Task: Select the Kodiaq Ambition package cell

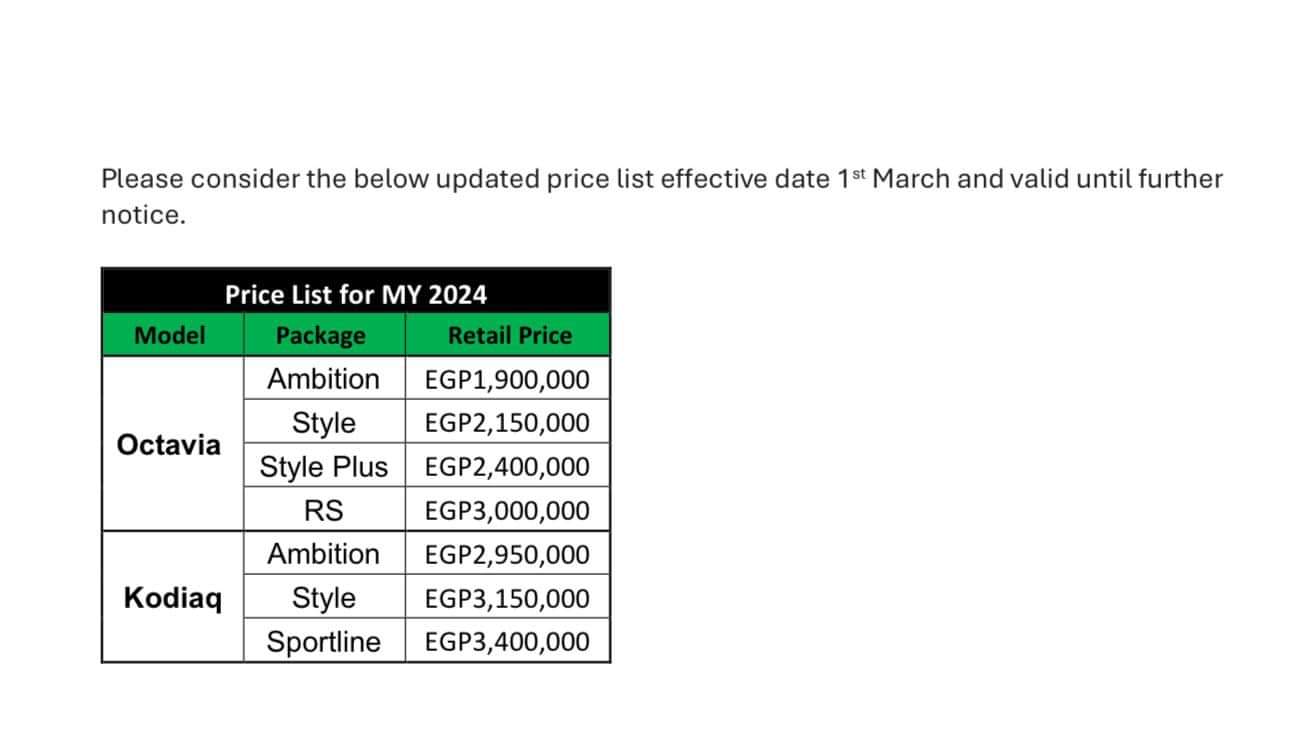Action: 323,554
